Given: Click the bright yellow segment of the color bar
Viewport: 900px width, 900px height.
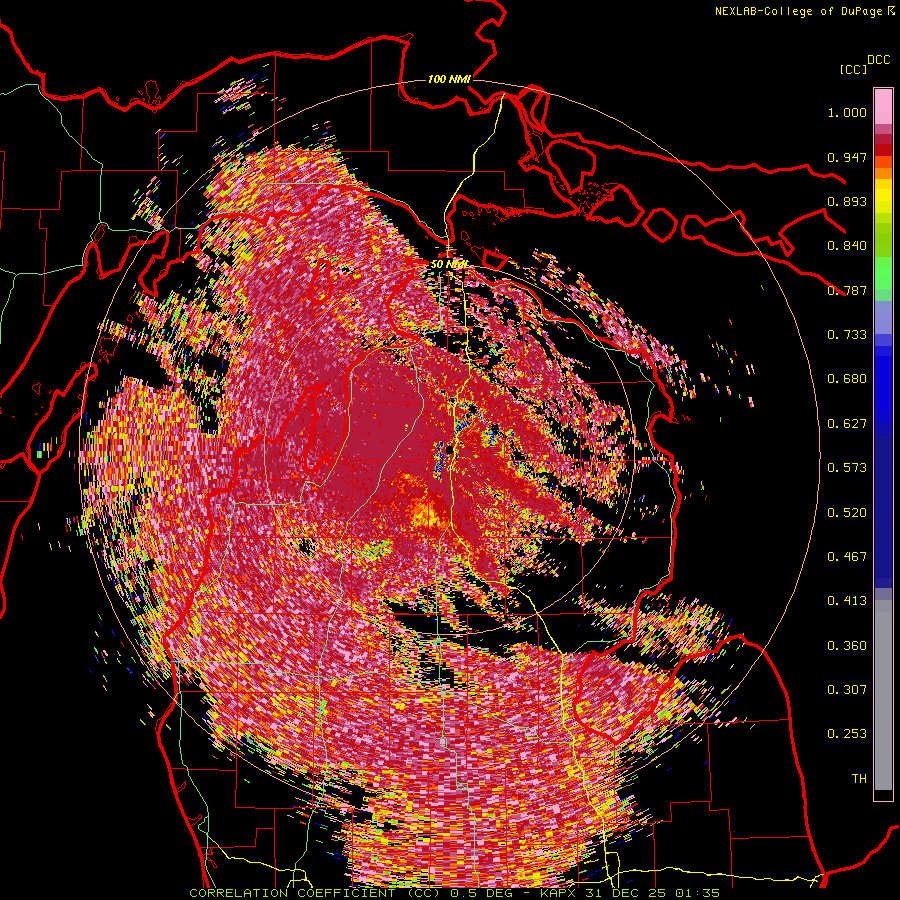Looking at the screenshot, I should tap(883, 197).
